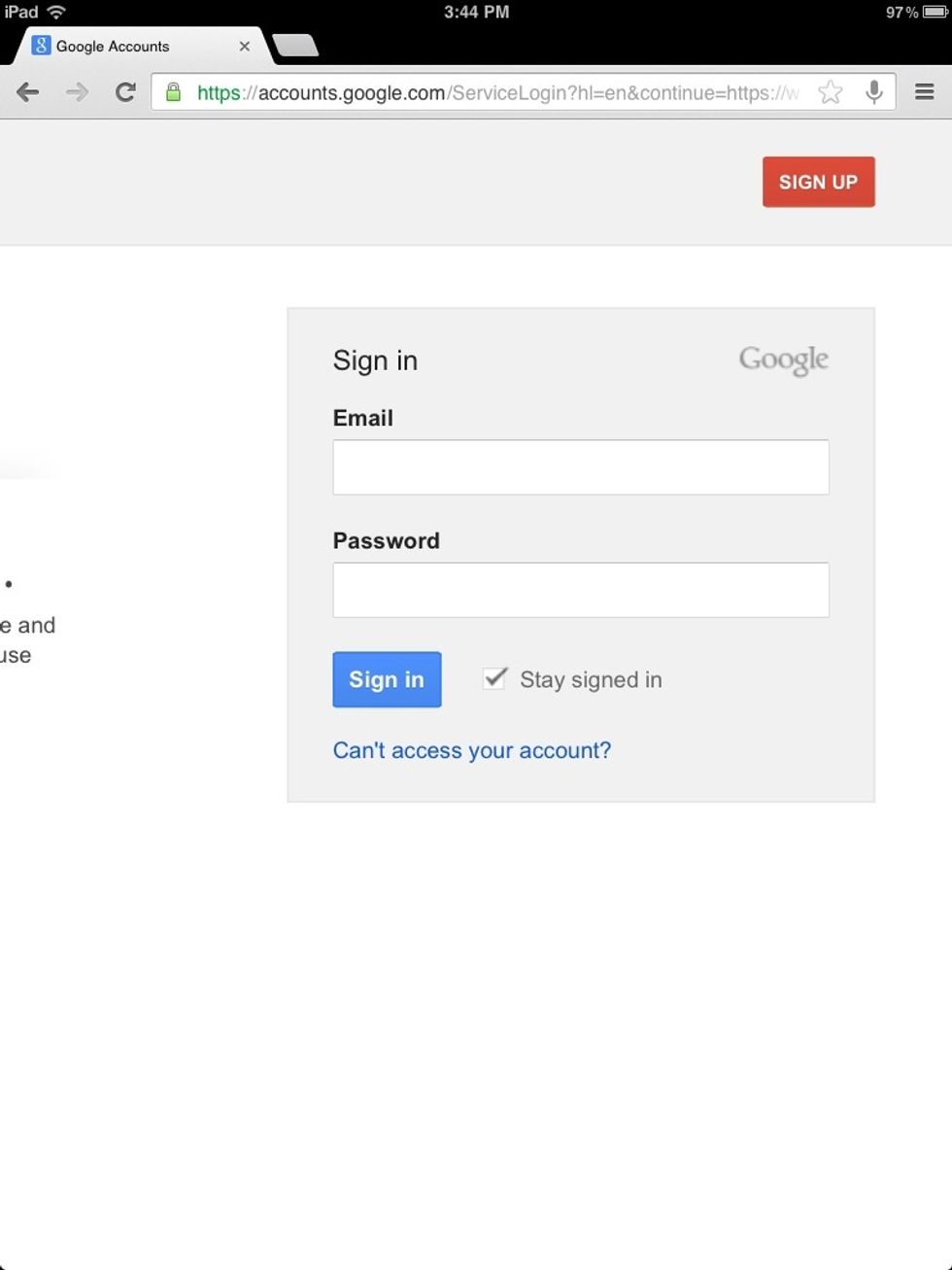The height and width of the screenshot is (1270, 952).
Task: Open the Can't access your account link
Action: click(471, 750)
